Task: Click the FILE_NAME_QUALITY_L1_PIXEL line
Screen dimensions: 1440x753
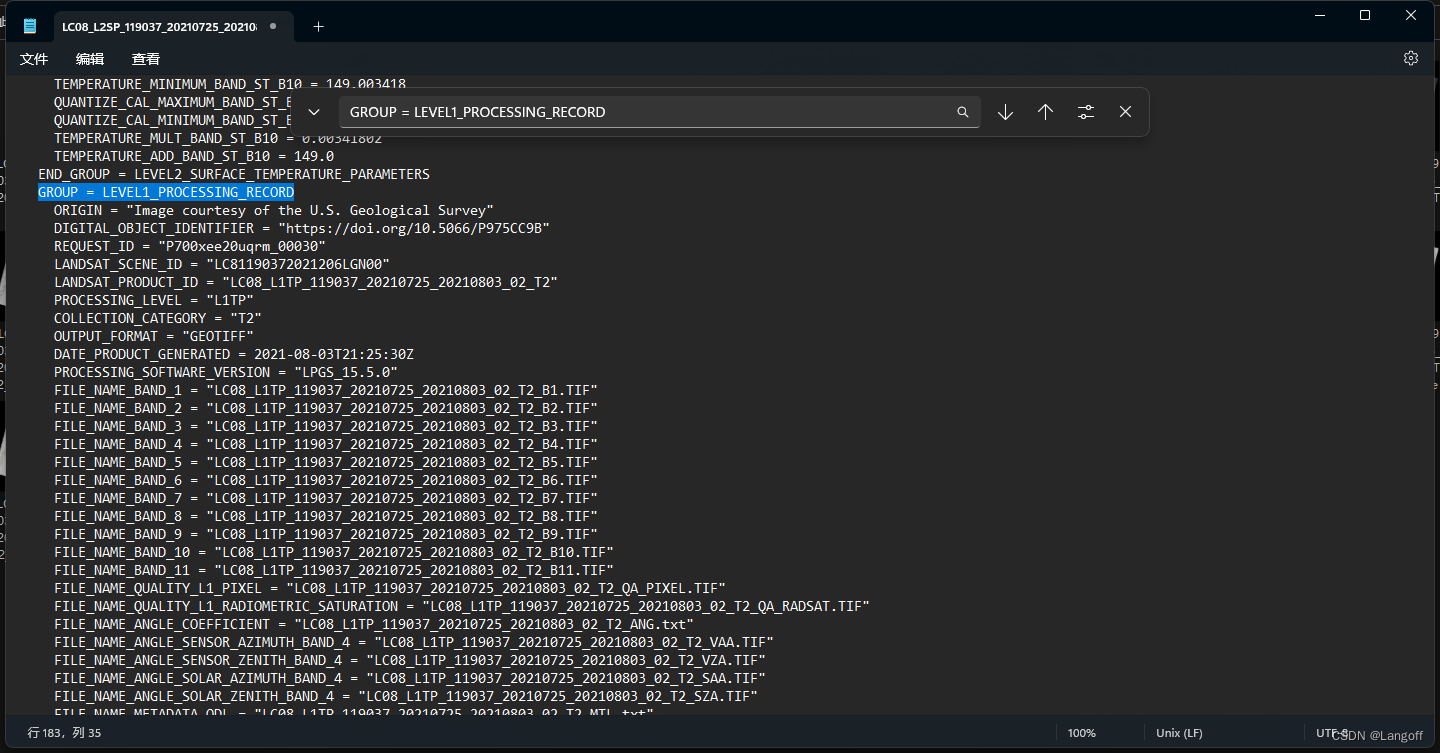Action: pos(390,588)
